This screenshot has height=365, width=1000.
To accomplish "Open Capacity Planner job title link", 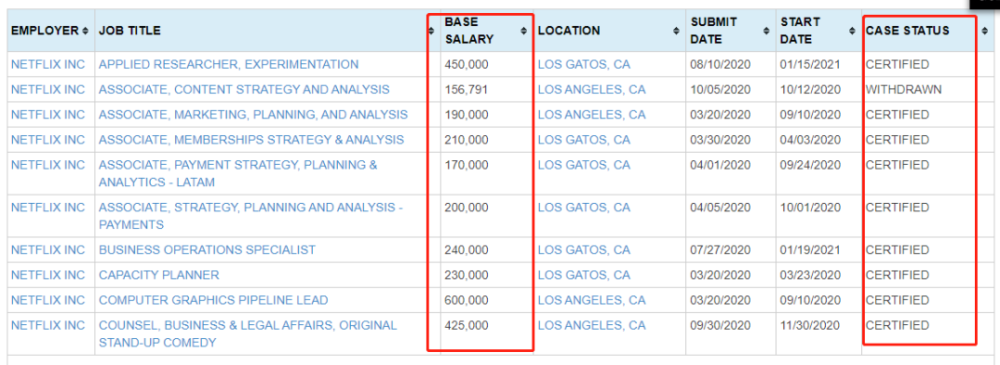I will pyautogui.click(x=159, y=275).
